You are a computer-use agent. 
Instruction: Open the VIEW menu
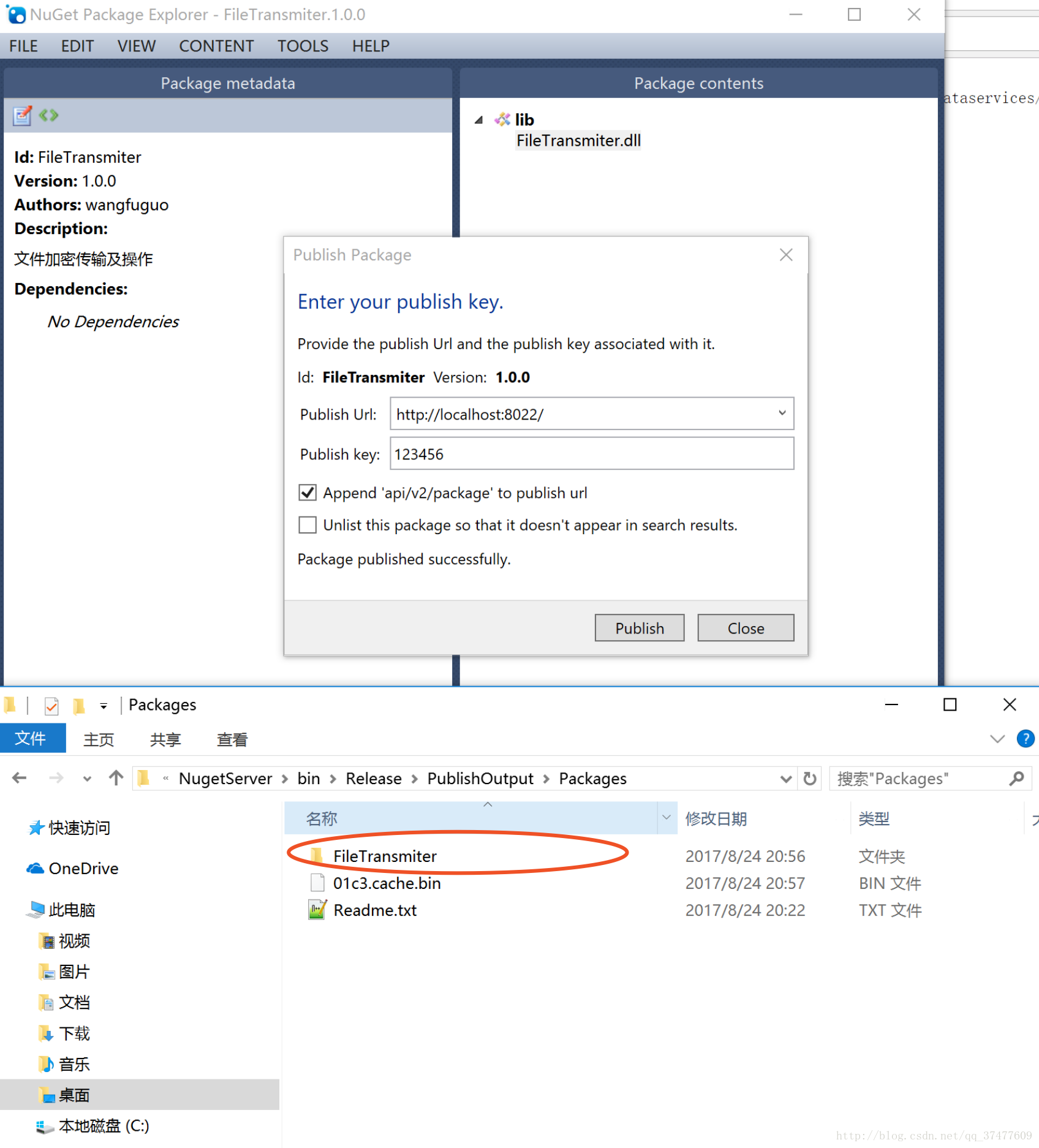(x=137, y=46)
